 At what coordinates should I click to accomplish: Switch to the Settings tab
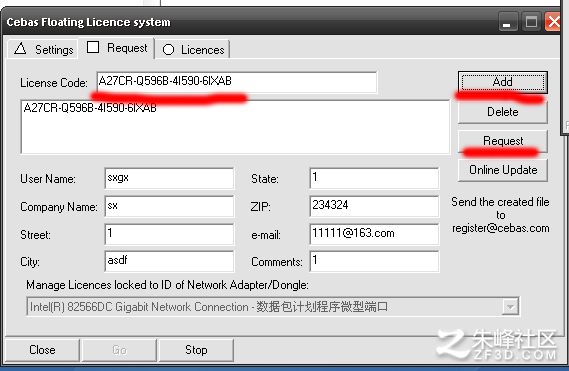pyautogui.click(x=43, y=49)
